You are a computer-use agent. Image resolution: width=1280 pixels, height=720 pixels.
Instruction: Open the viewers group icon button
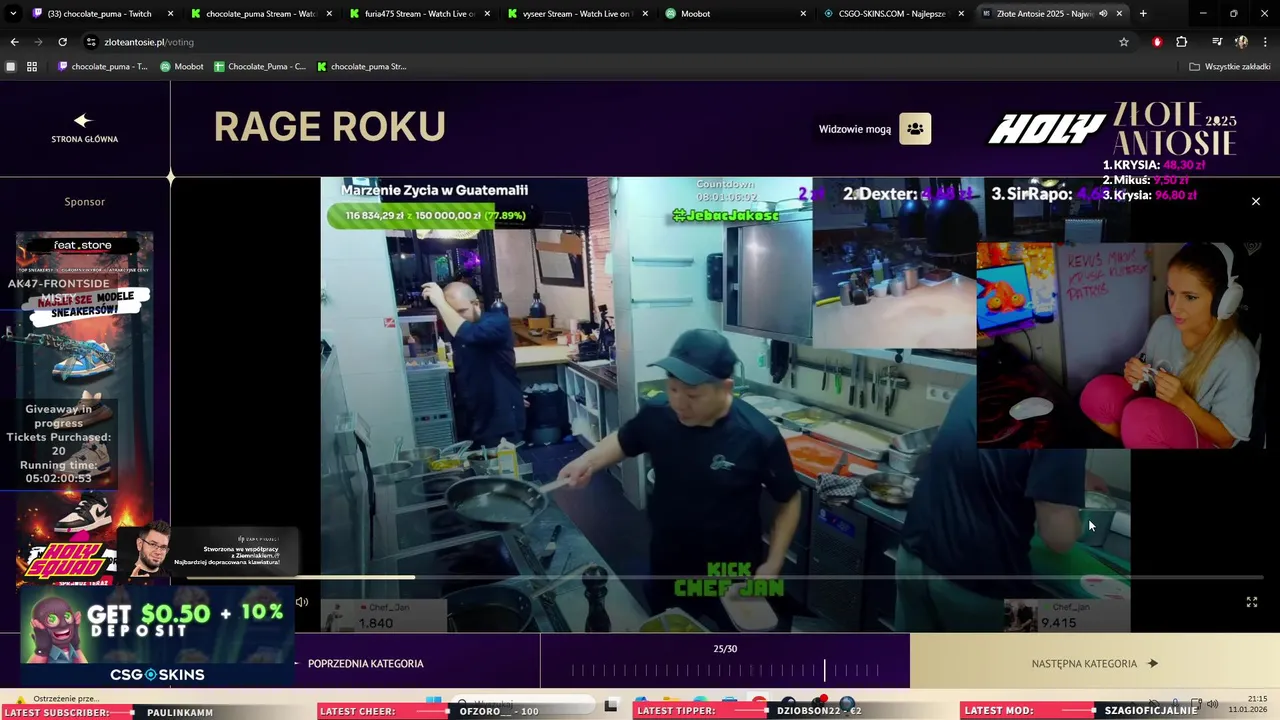click(915, 129)
